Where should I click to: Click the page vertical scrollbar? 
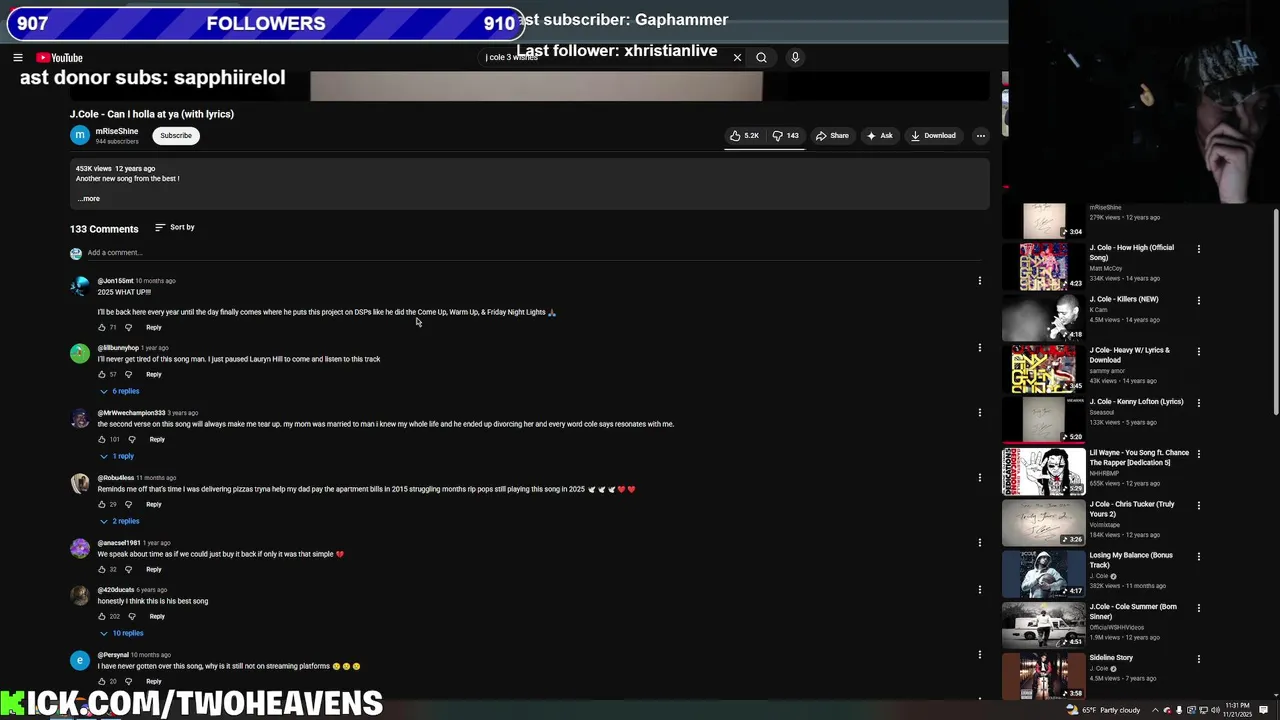pos(1276,311)
